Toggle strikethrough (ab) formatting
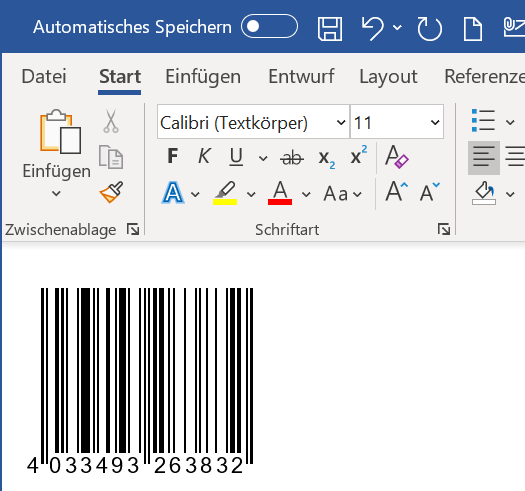The height and width of the screenshot is (491, 525). [292, 158]
